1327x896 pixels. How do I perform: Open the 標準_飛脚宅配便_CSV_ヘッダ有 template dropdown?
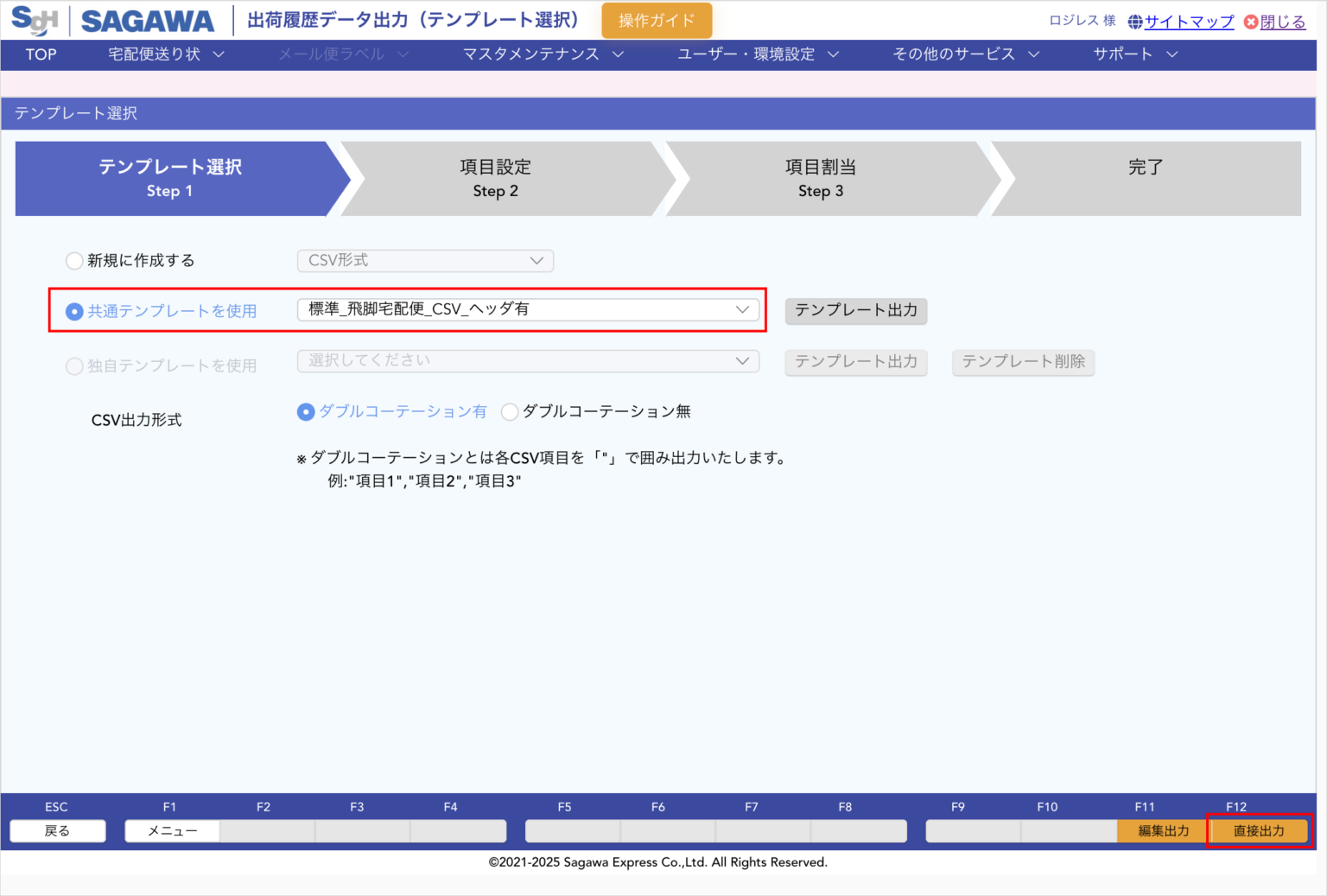528,309
